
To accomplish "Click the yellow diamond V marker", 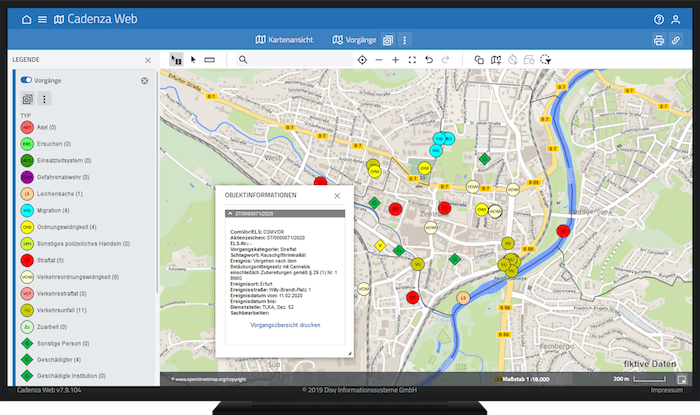I will 380,245.
